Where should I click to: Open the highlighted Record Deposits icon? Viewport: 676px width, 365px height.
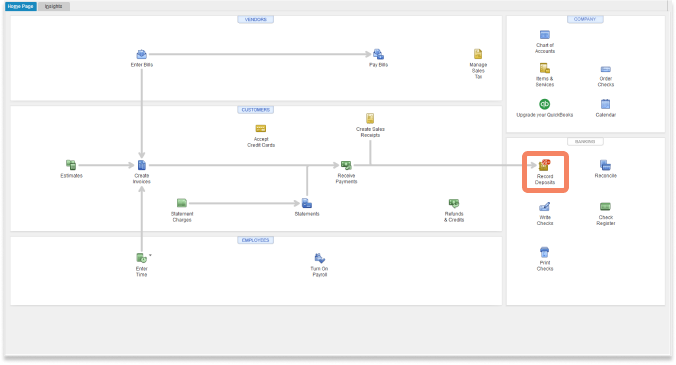(x=545, y=165)
